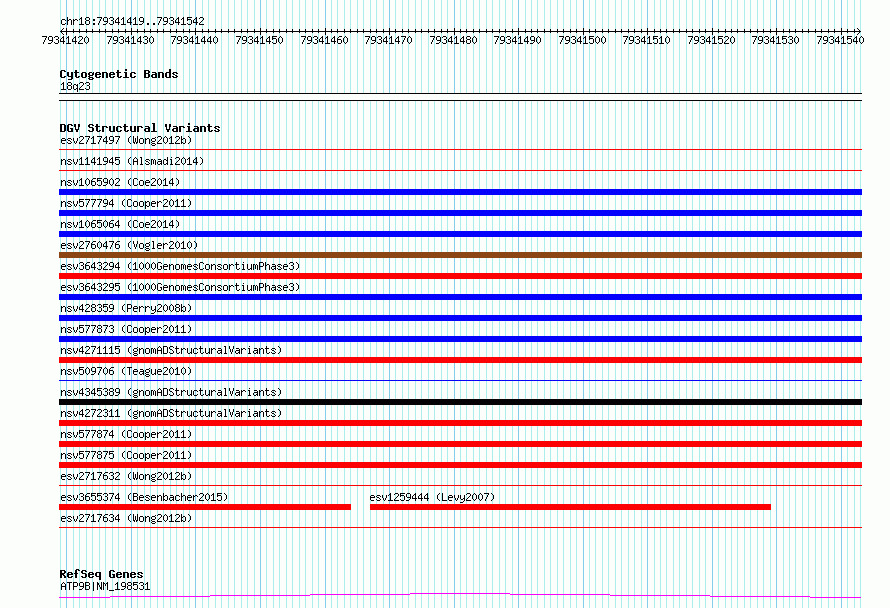
Task: Select the esv2760476 (Vogler2010) label
Action: click(129, 245)
